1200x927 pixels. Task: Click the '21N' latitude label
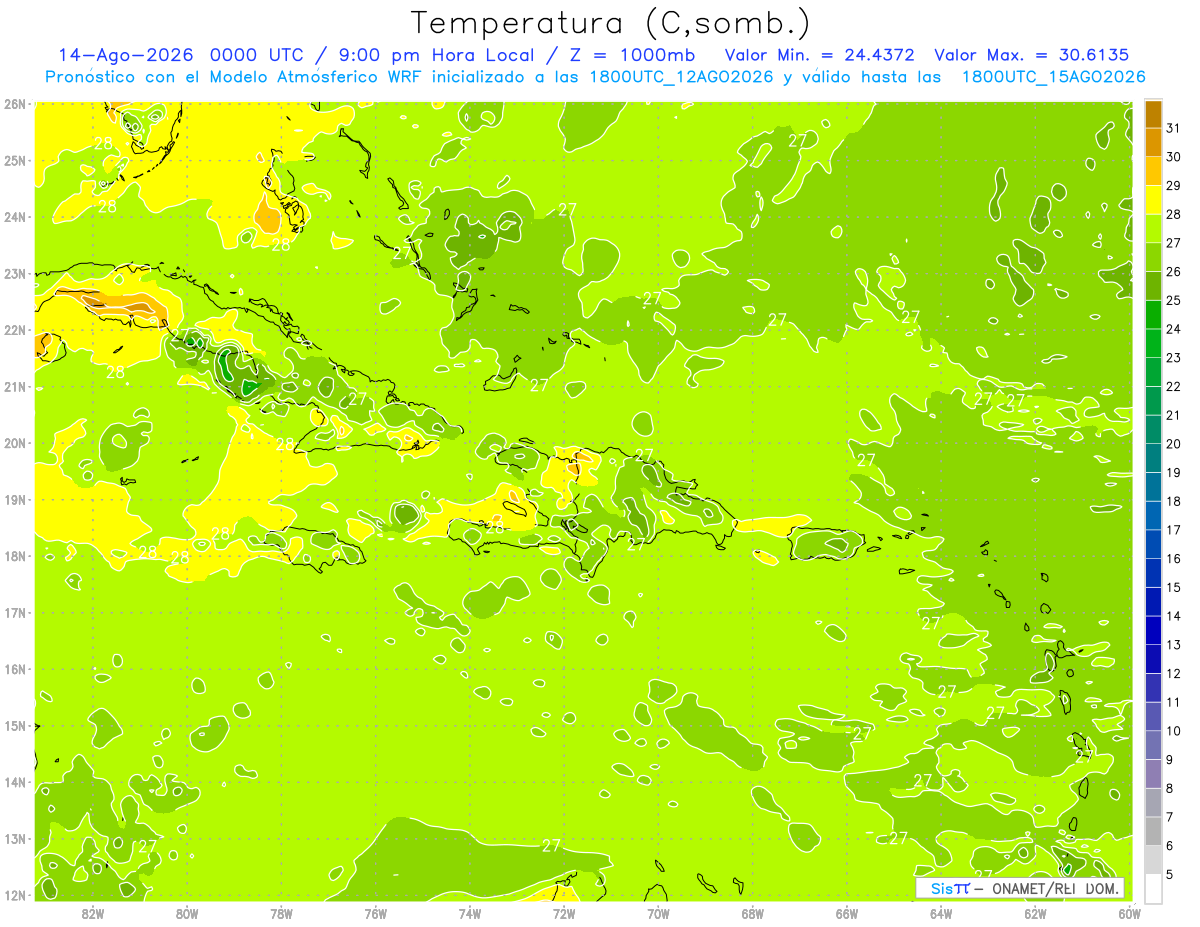point(14,387)
